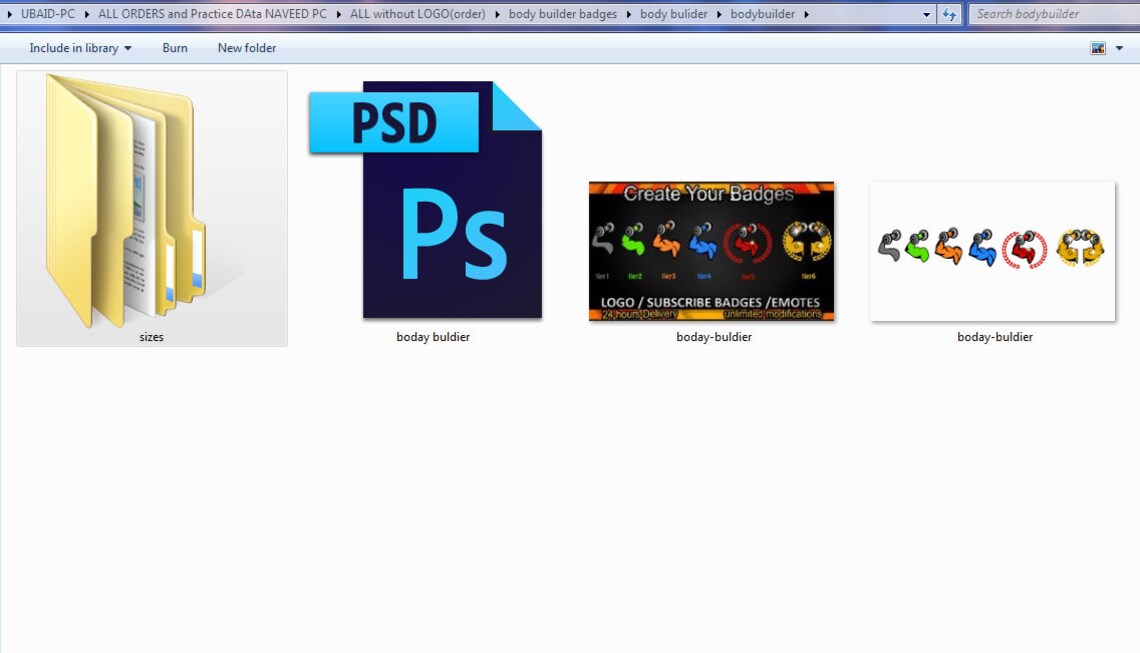Open the address bar history dropdown

pyautogui.click(x=925, y=14)
